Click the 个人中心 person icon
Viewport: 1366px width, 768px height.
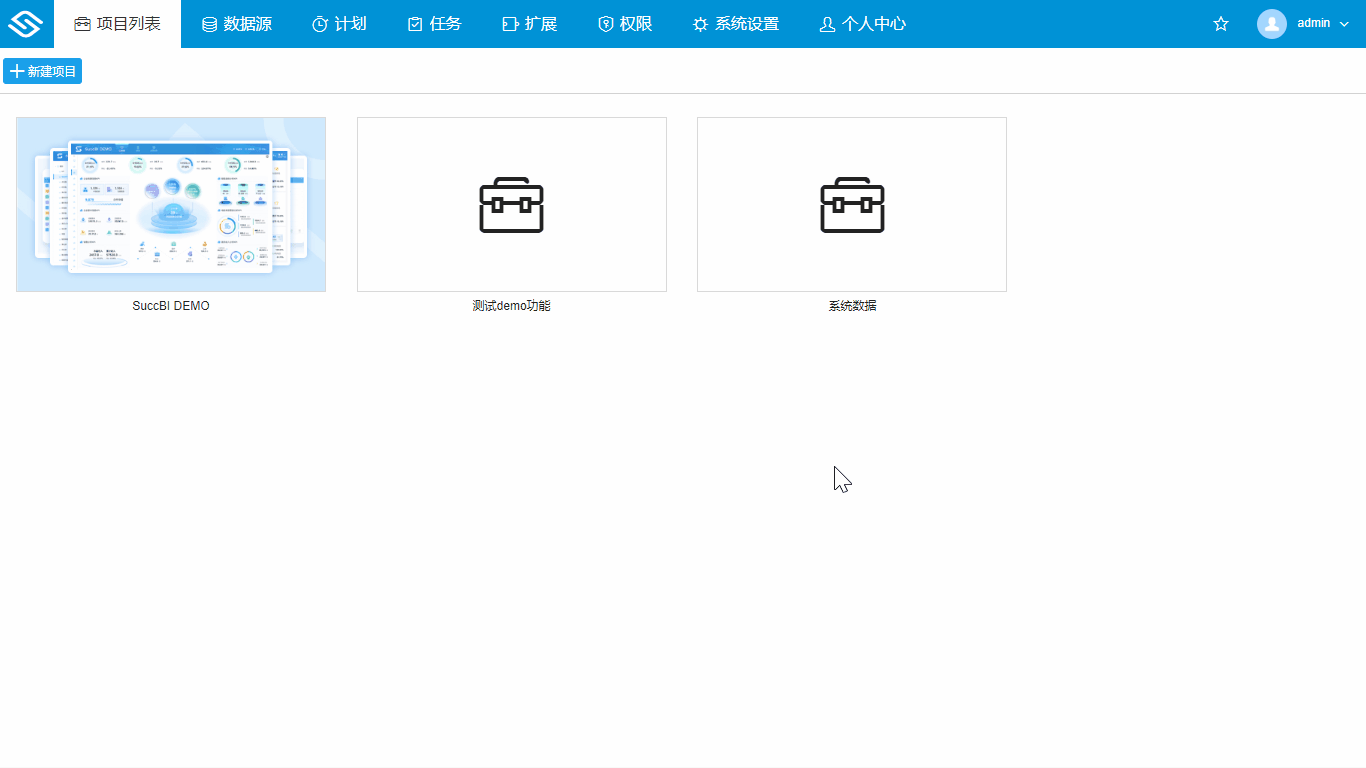tap(826, 23)
